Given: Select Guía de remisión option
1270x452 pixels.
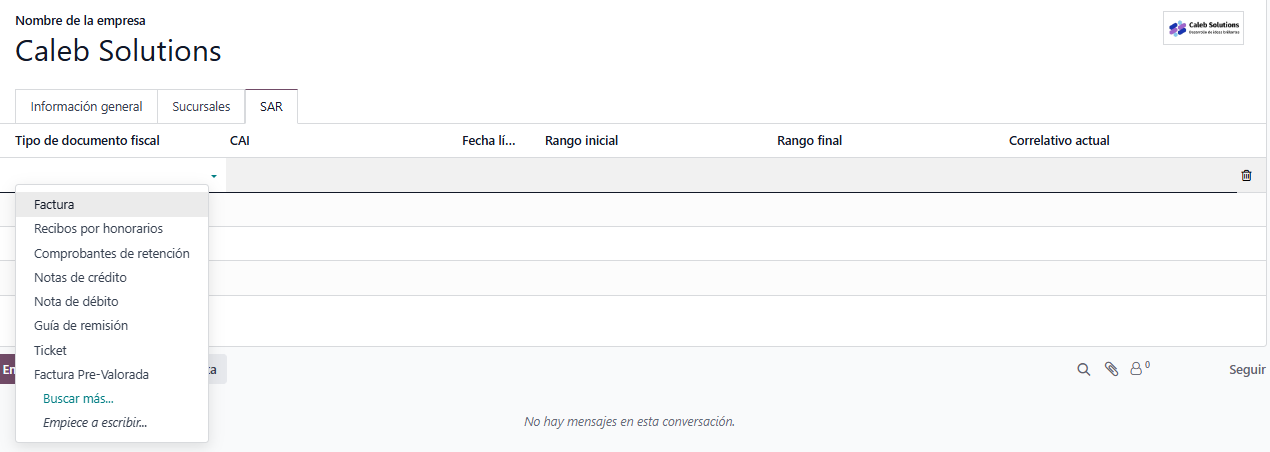Looking at the screenshot, I should point(112,325).
